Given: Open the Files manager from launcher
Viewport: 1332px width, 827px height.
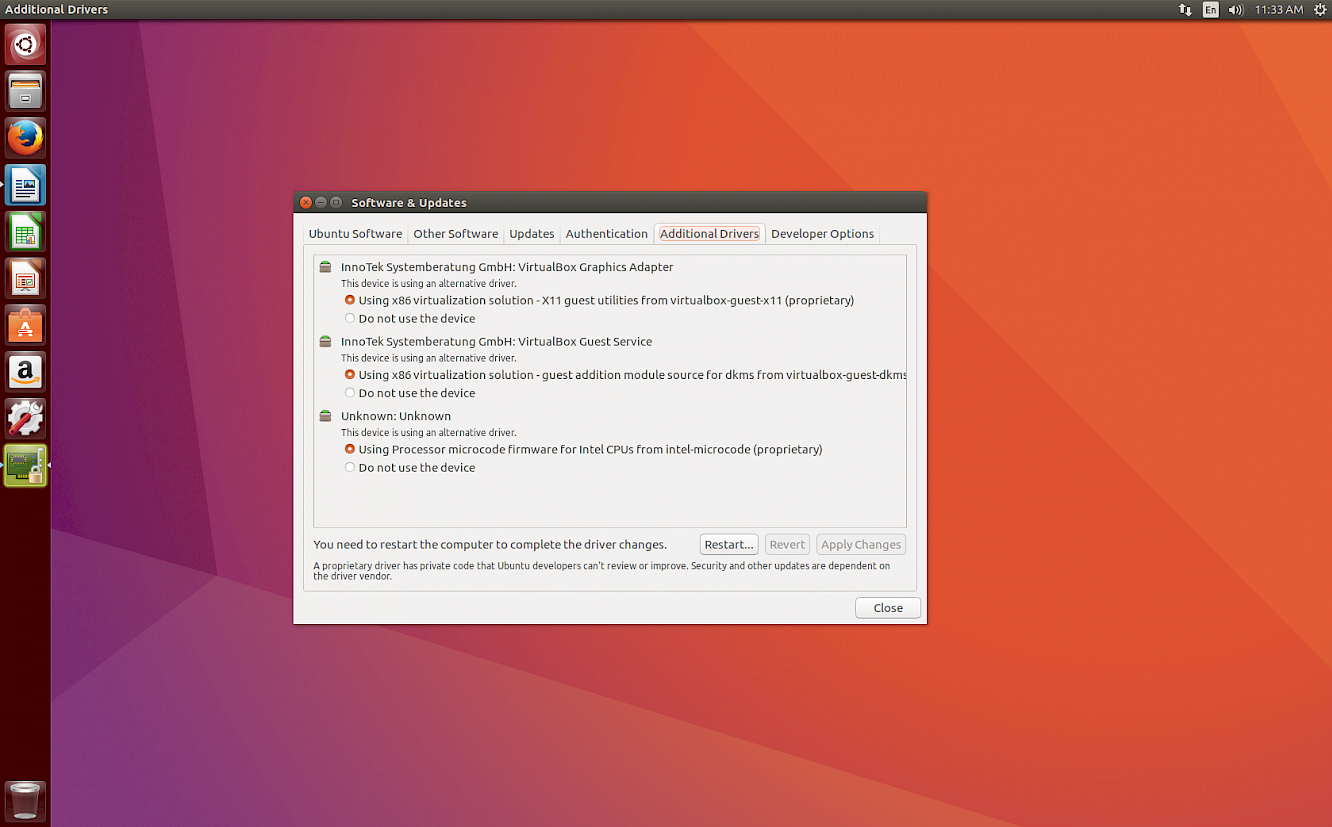Looking at the screenshot, I should coord(25,91).
